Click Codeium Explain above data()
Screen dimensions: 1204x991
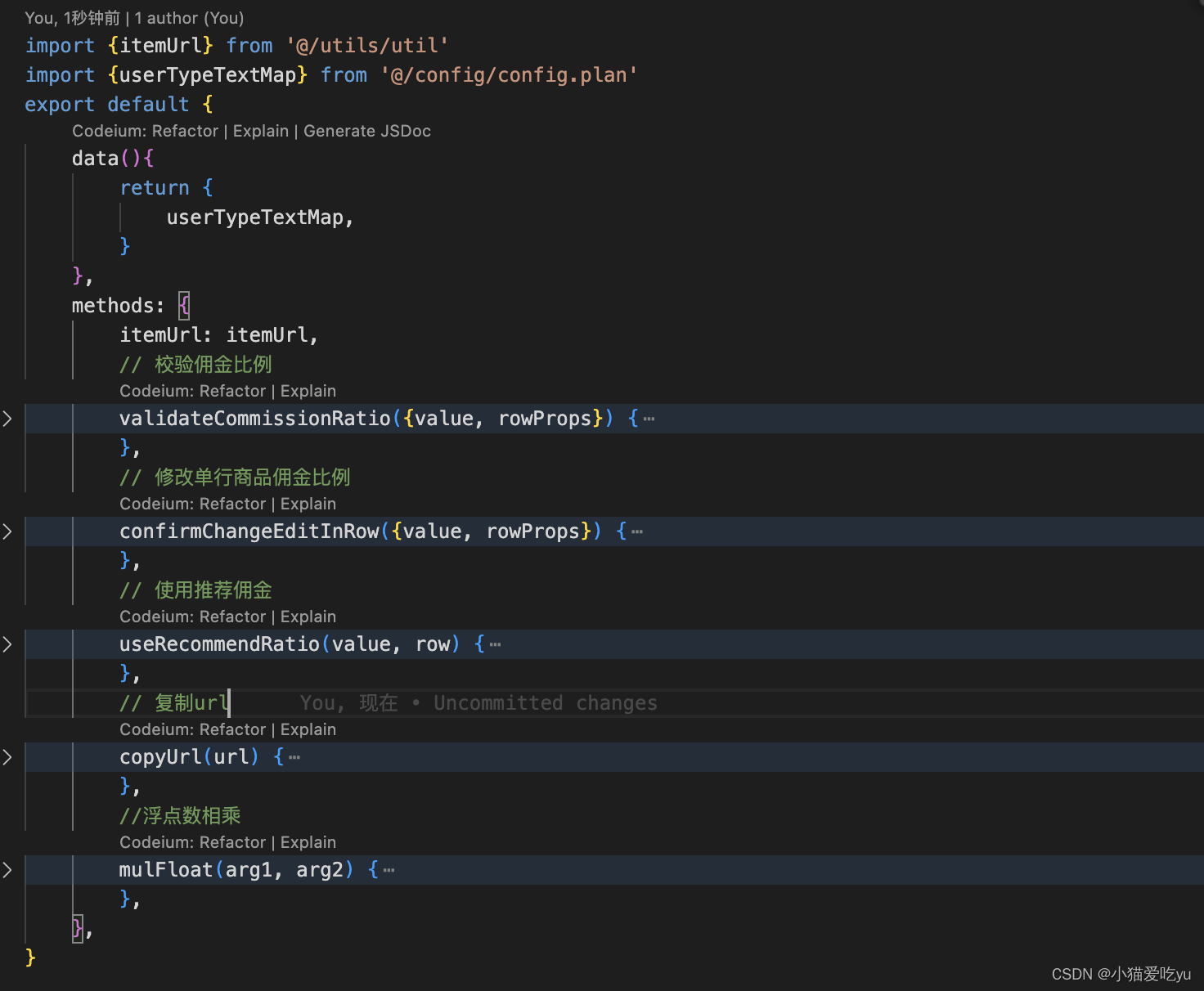click(261, 131)
